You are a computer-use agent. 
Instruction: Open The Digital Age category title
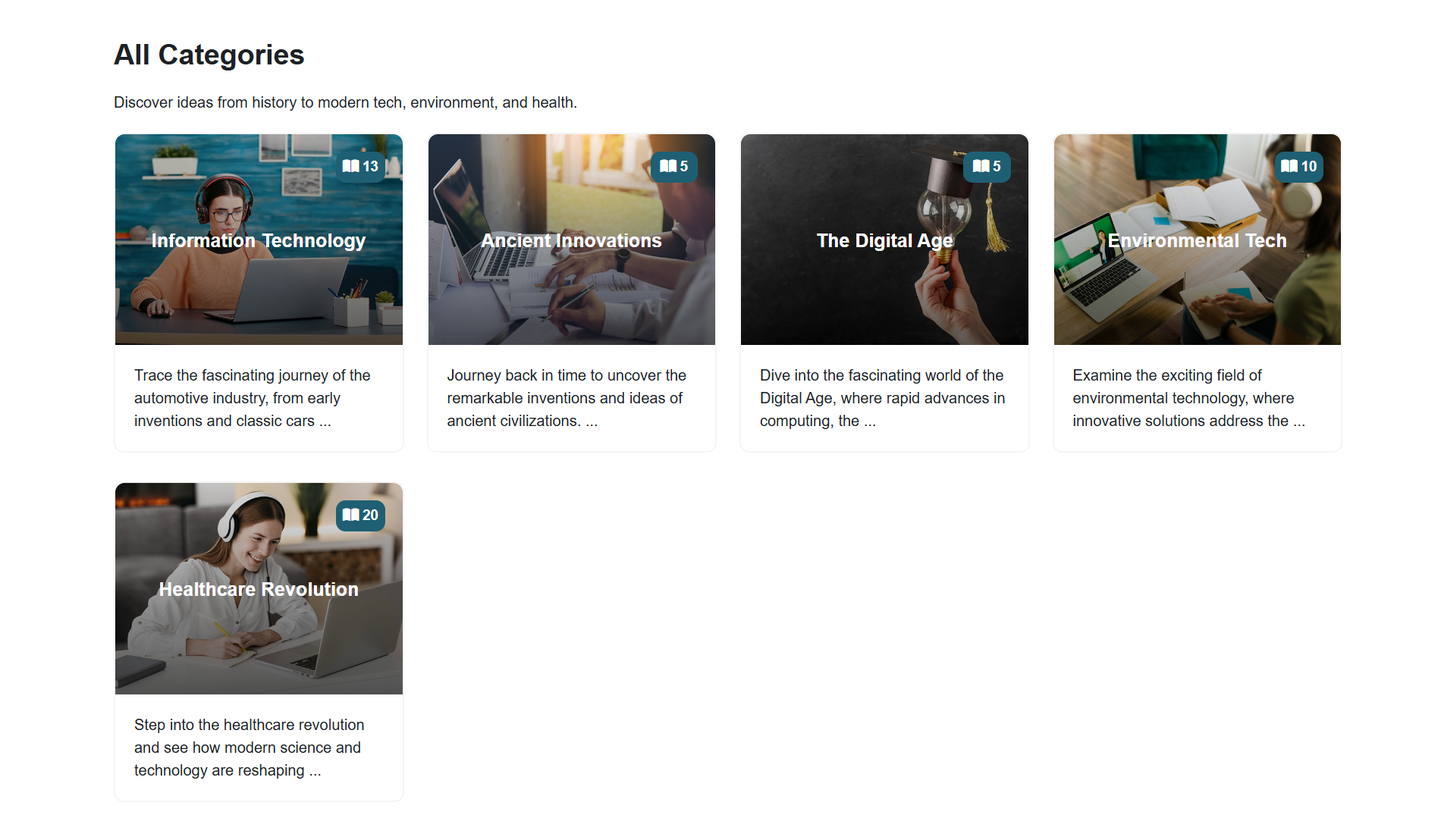(x=884, y=240)
